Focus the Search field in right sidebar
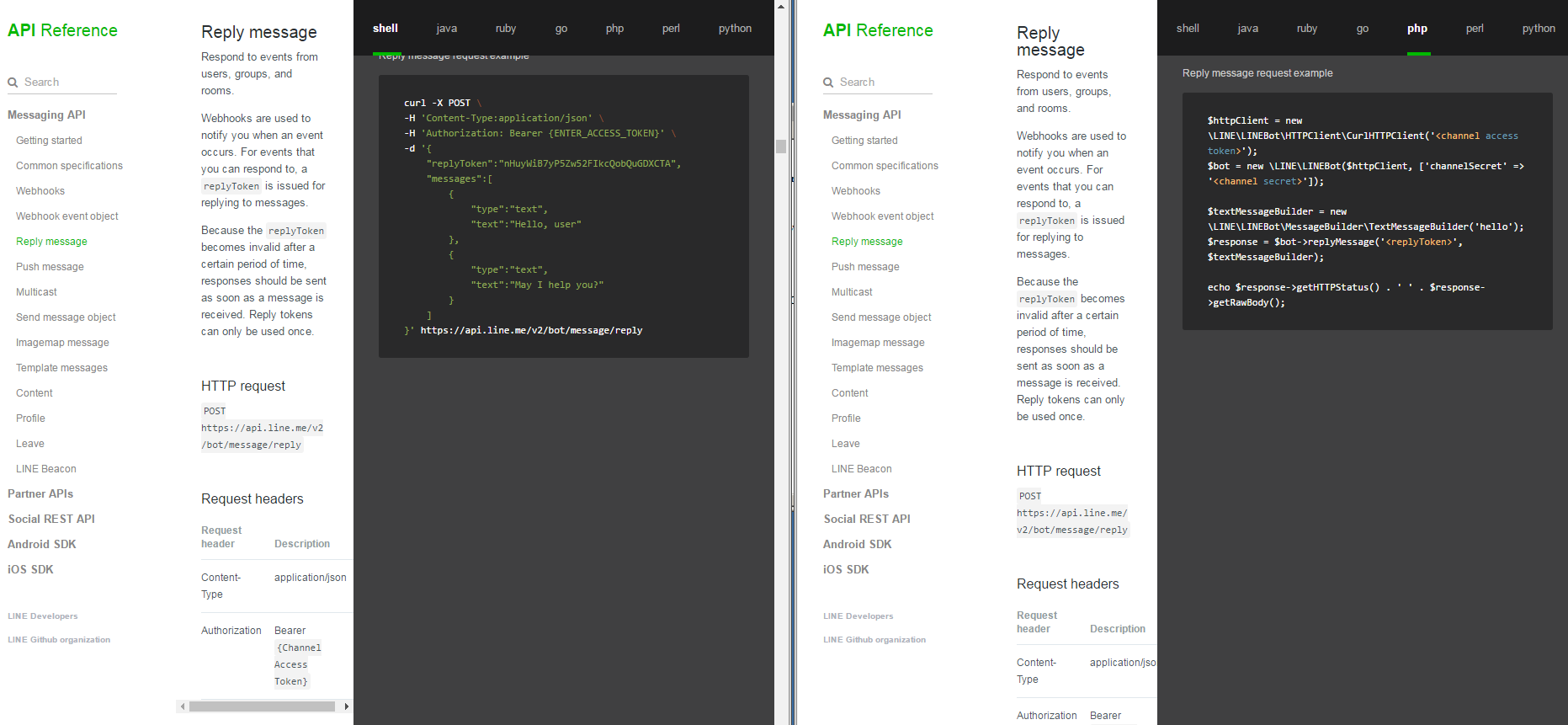Image resolution: width=1568 pixels, height=725 pixels. [x=884, y=83]
